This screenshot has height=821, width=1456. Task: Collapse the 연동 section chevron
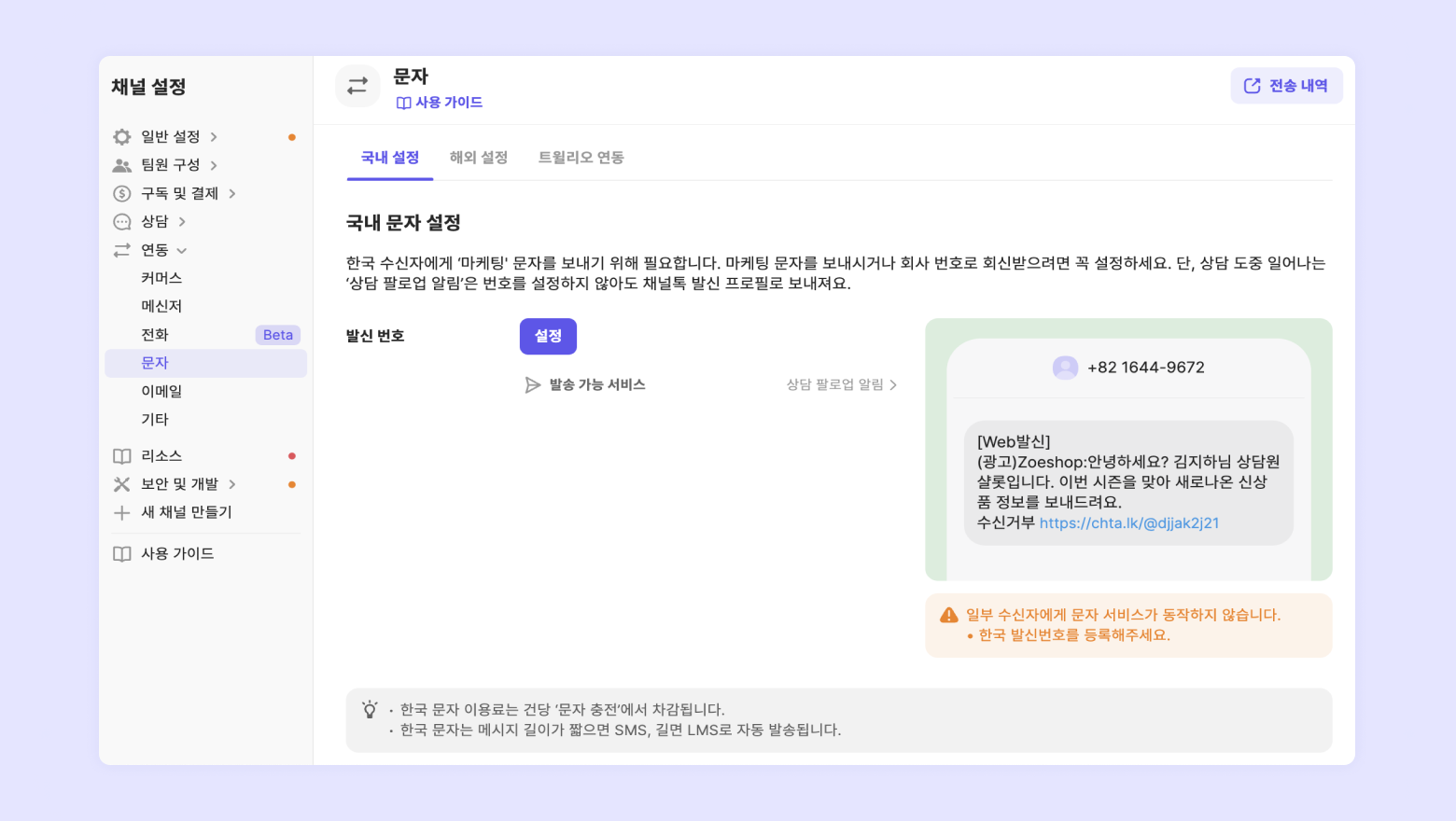(182, 251)
